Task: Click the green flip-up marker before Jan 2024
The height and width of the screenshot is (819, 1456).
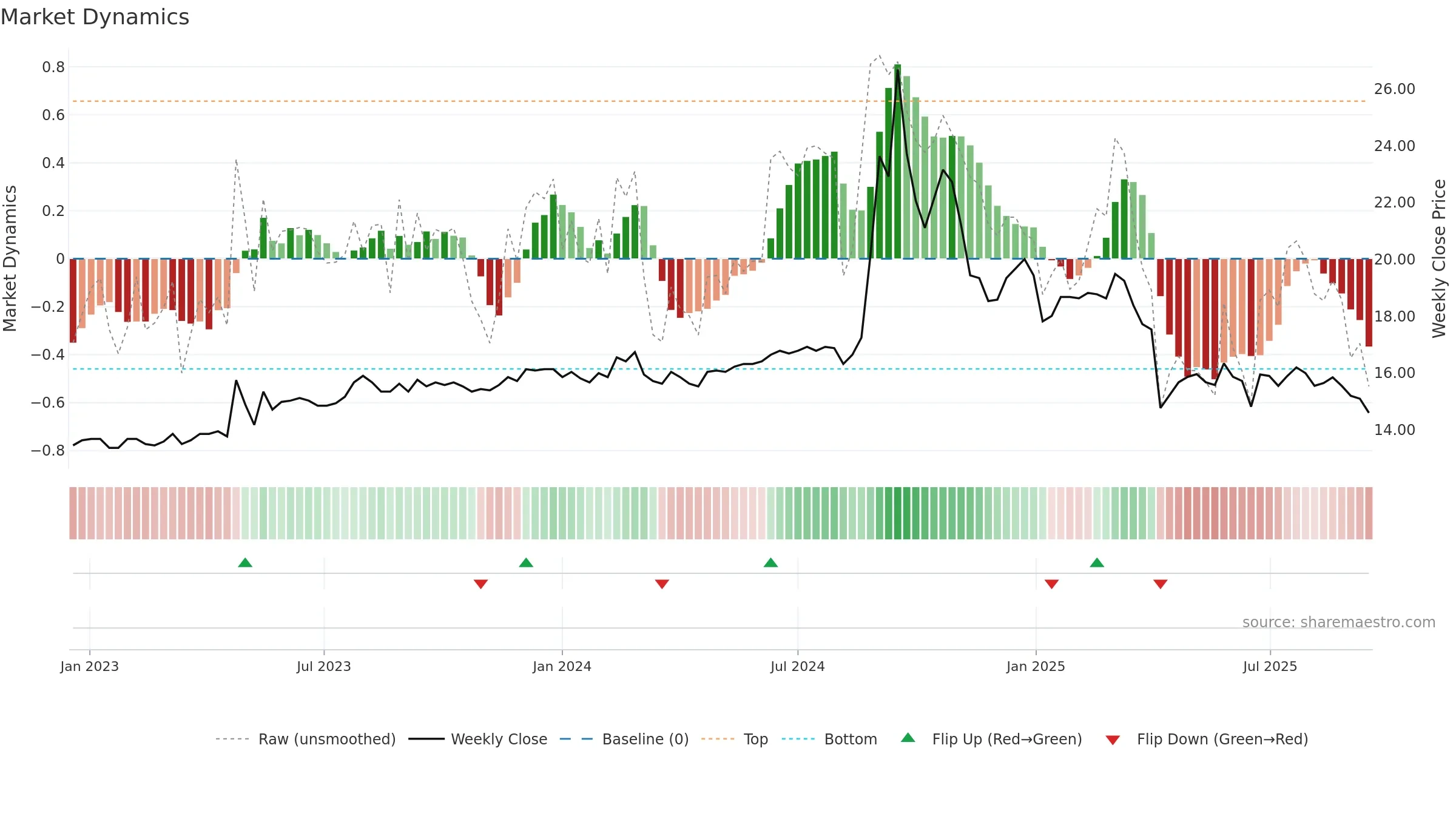Action: [526, 562]
